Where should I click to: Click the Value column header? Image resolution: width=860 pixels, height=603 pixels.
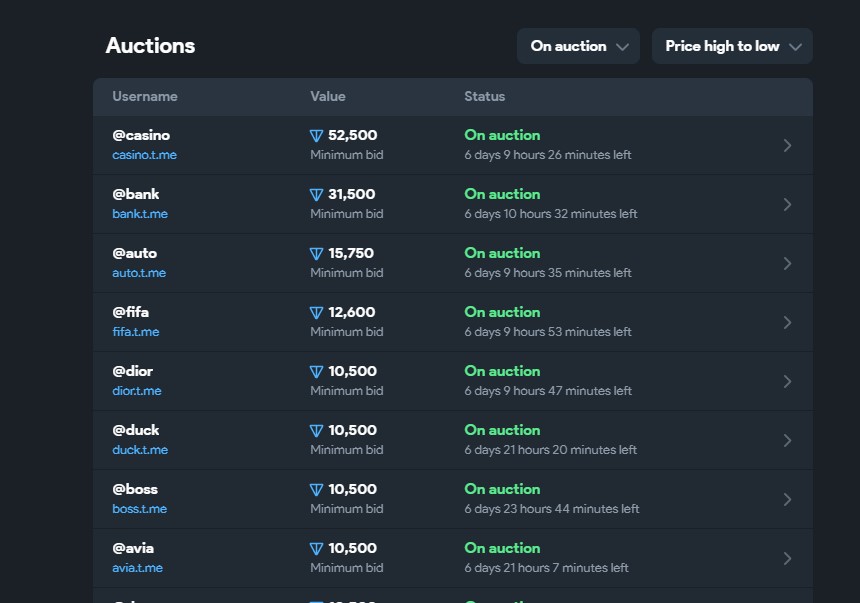click(328, 97)
